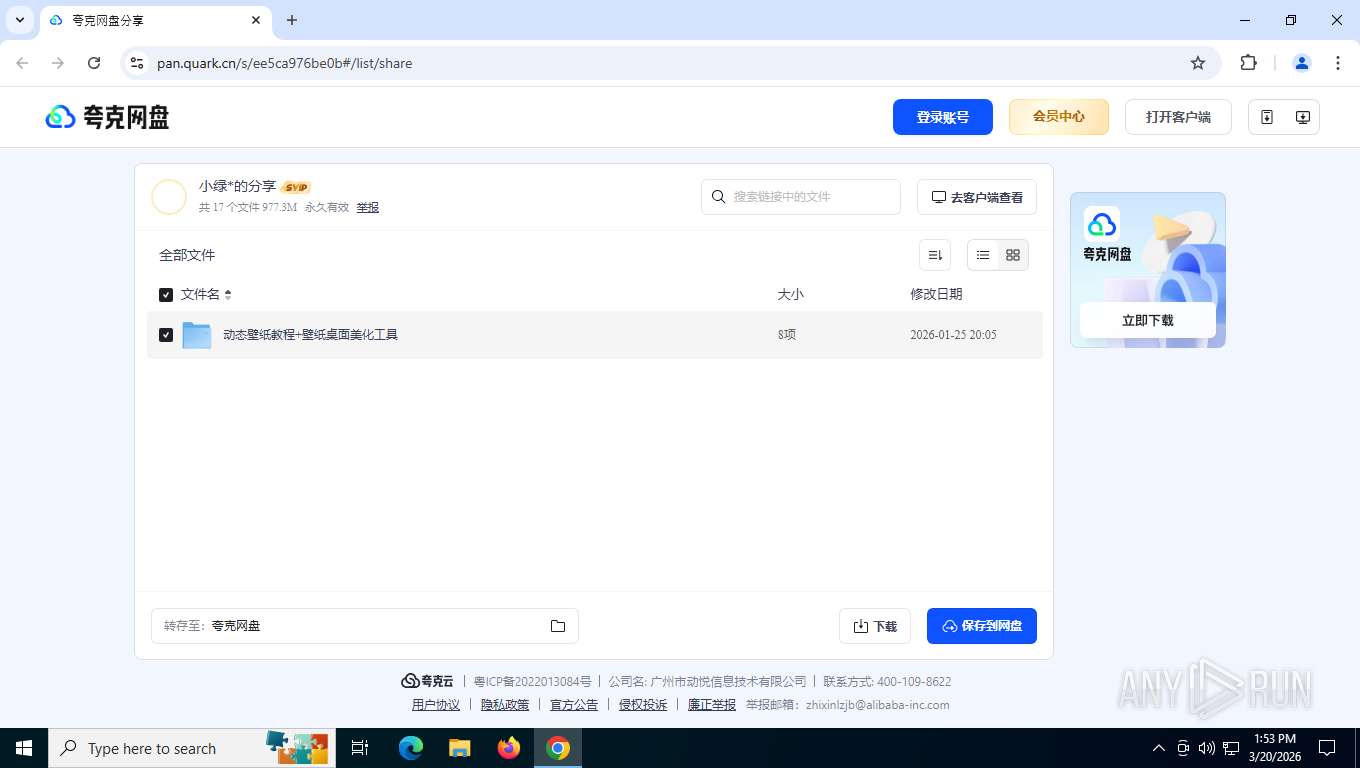This screenshot has height=768, width=1360.
Task: Sort by clicking the 文件名 column arrows
Action: coord(228,295)
